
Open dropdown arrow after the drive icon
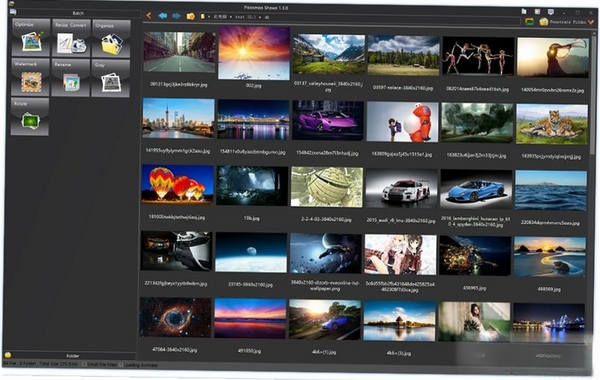coord(209,17)
